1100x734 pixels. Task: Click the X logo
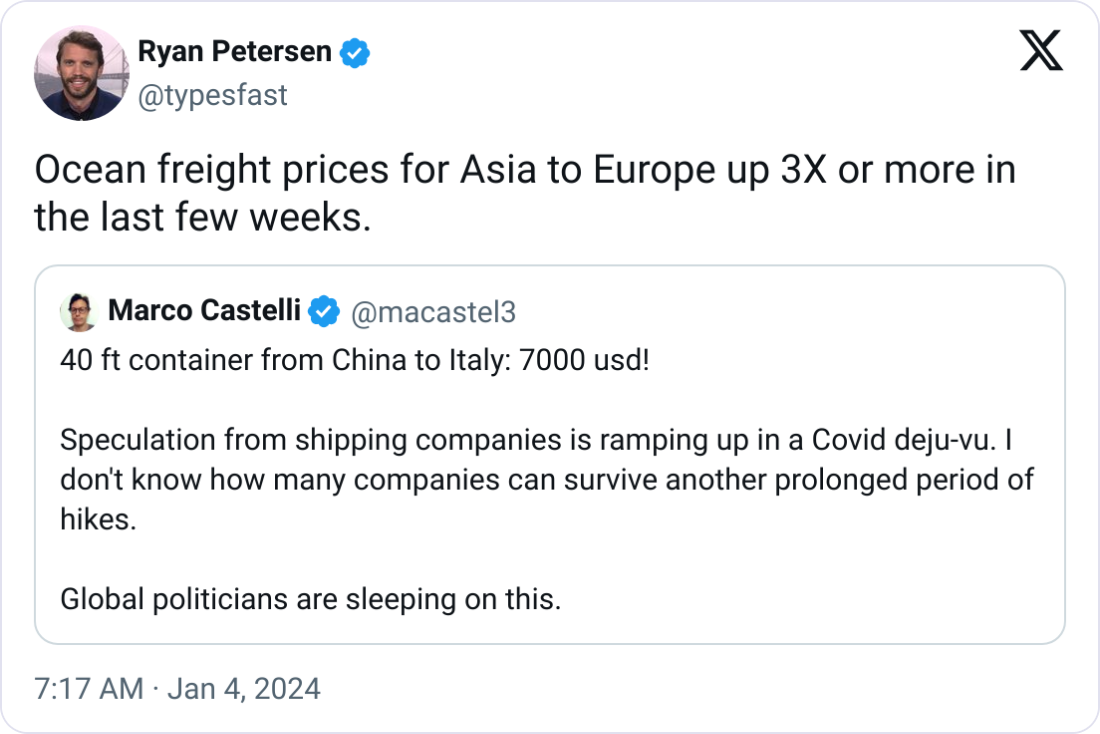pyautogui.click(x=1041, y=51)
